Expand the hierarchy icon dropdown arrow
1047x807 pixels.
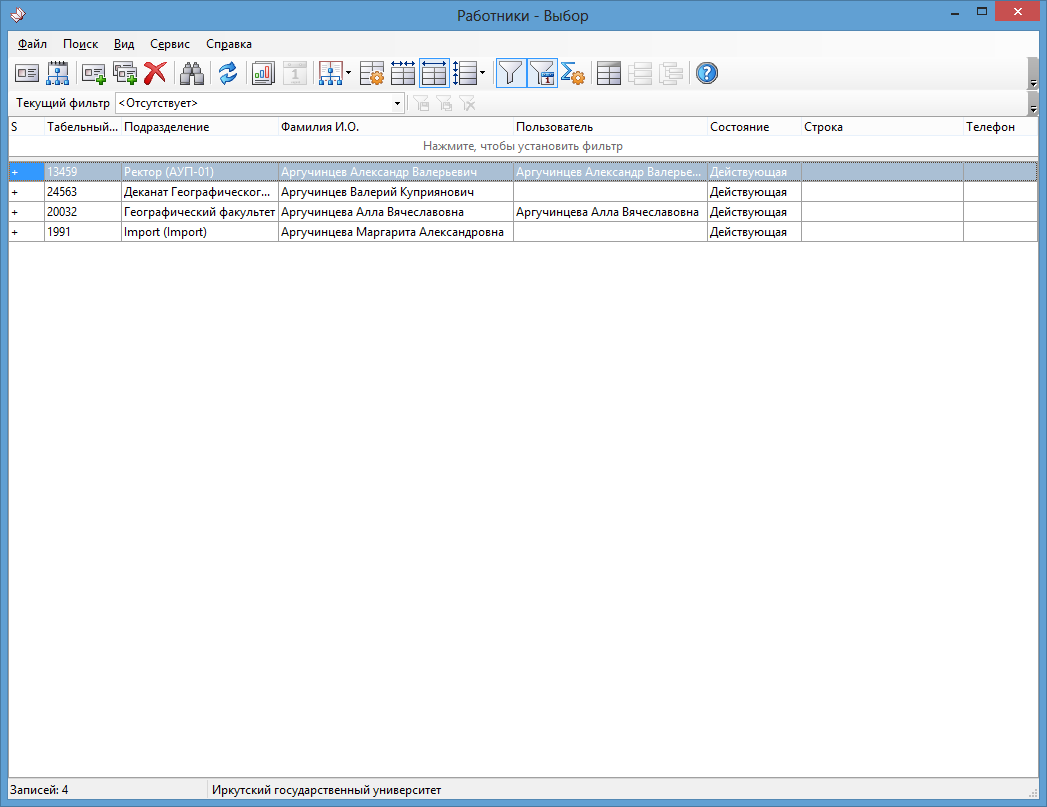348,73
